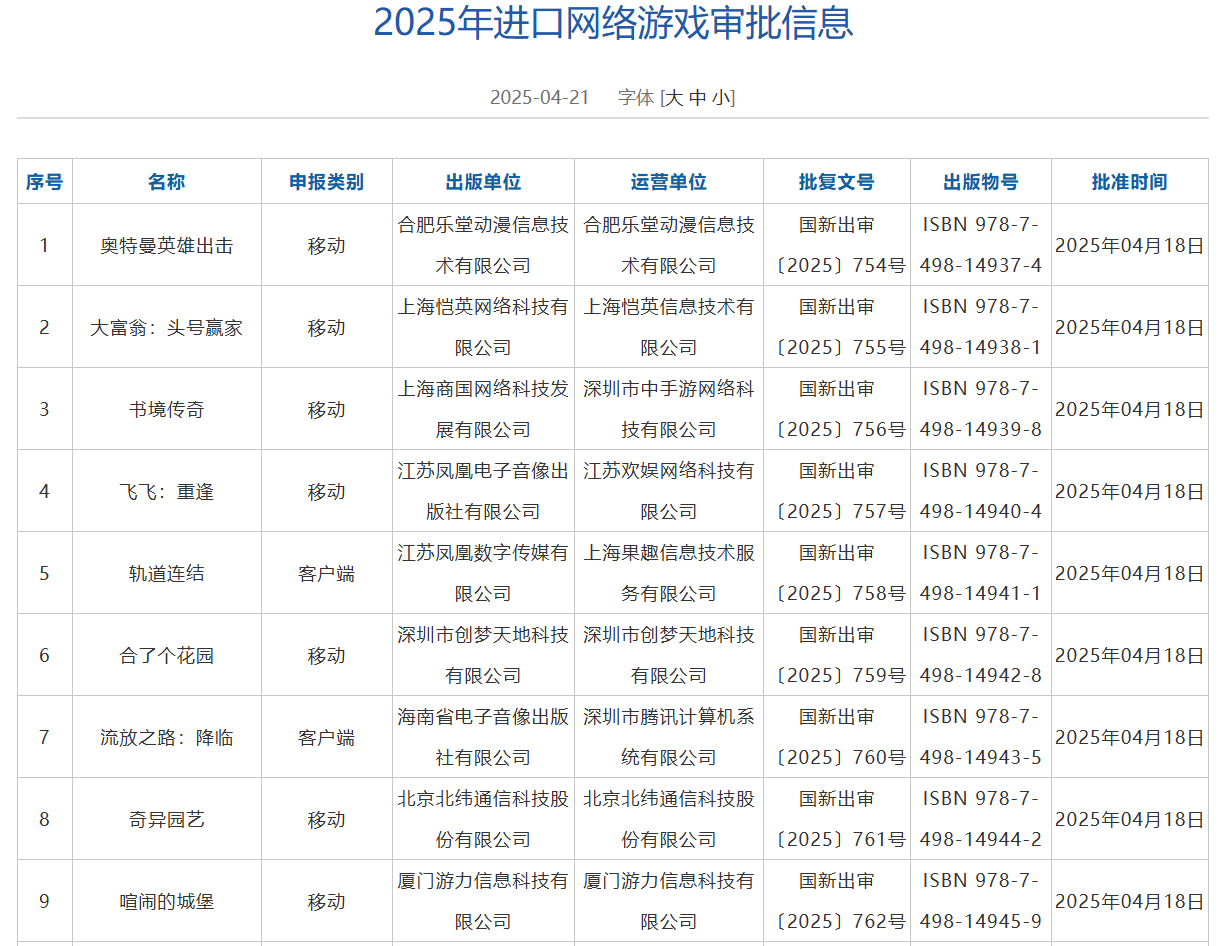1219x946 pixels.
Task: Click publisher 上海商国网络科技发展有限公司
Action: 484,409
